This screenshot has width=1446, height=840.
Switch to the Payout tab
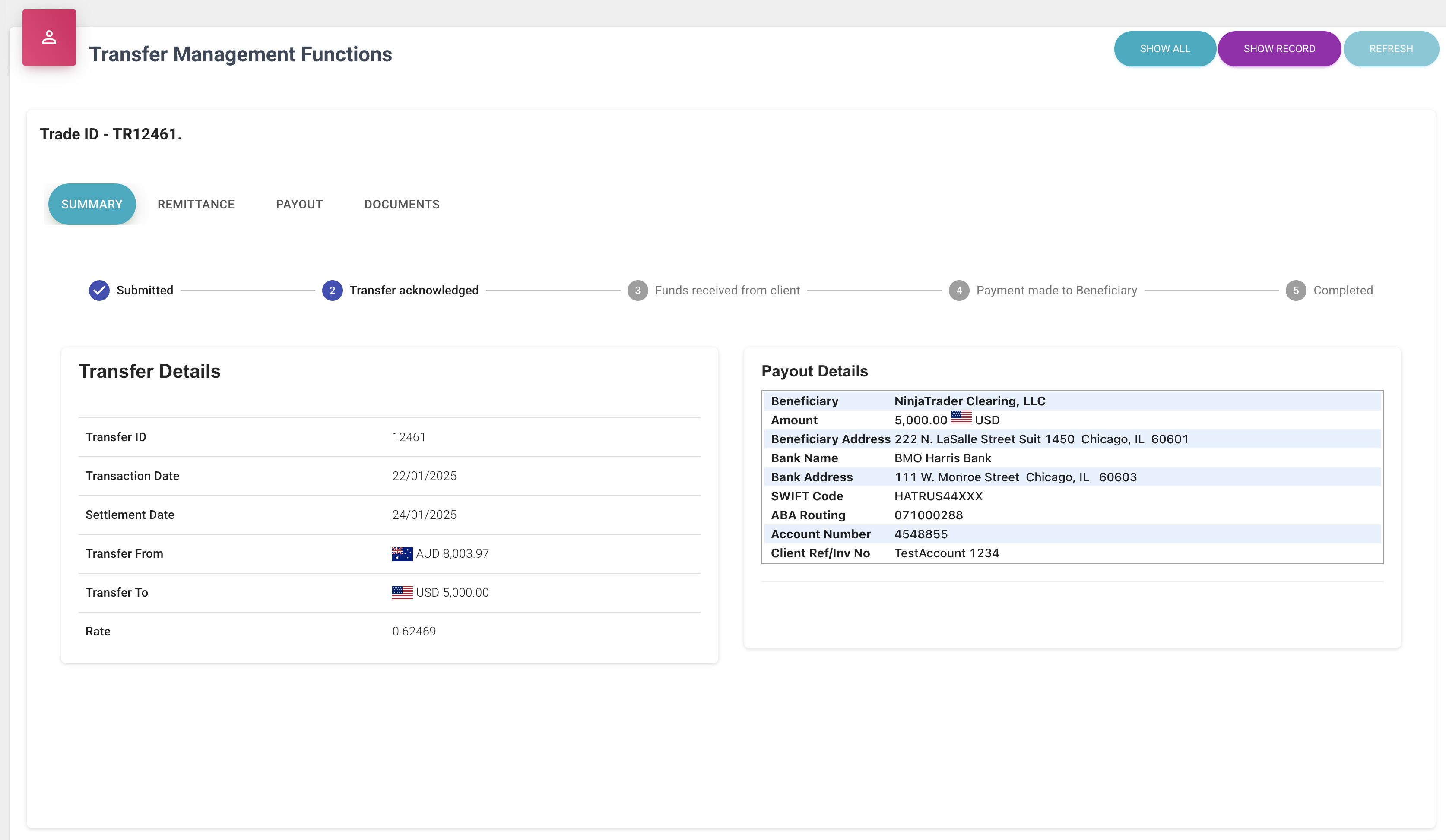pos(299,205)
